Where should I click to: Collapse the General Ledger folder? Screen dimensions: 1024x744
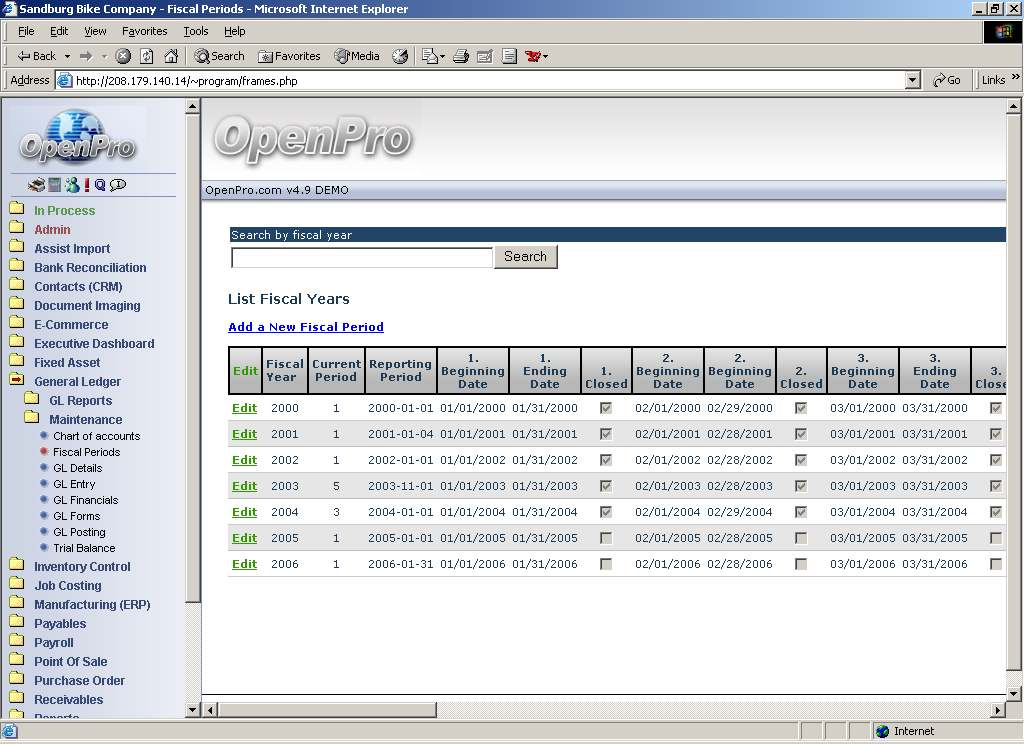click(77, 381)
